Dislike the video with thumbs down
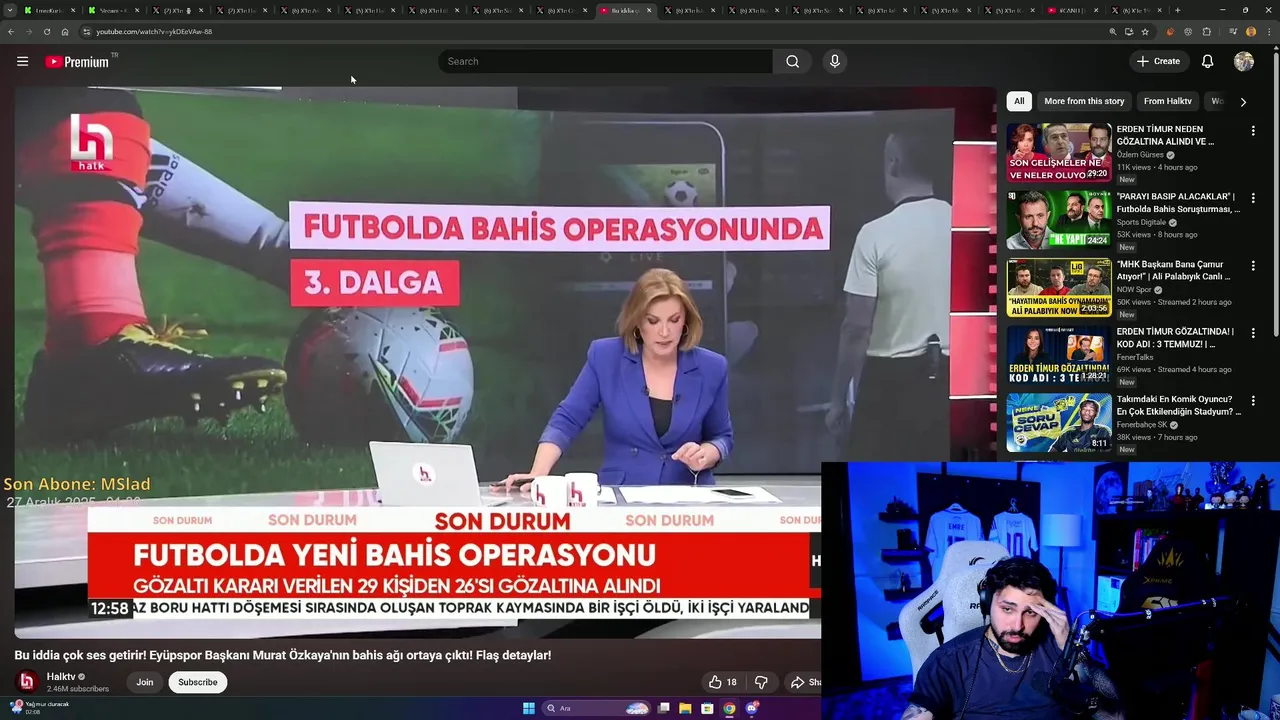The width and height of the screenshot is (1280, 720). click(761, 682)
